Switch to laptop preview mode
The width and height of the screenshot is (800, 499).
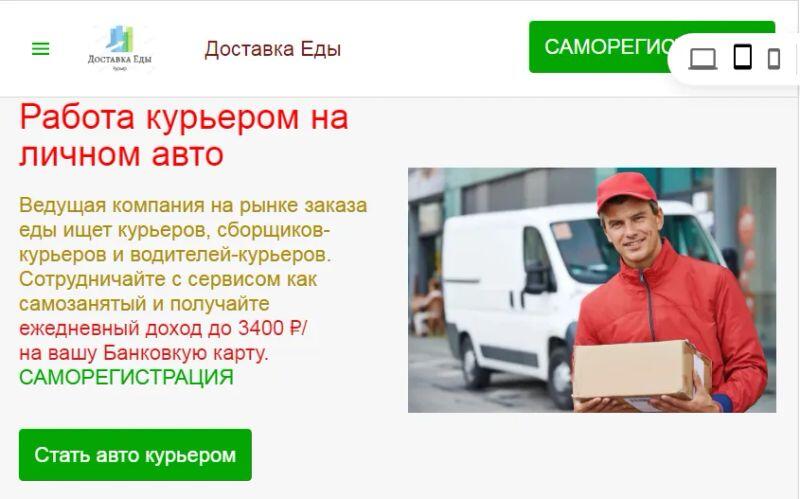tap(703, 58)
